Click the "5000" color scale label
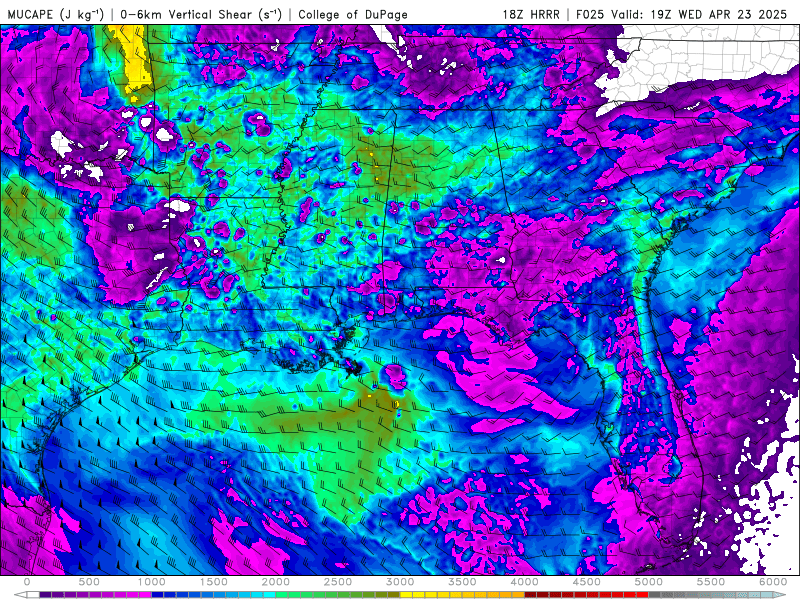800x600 pixels. tap(649, 582)
